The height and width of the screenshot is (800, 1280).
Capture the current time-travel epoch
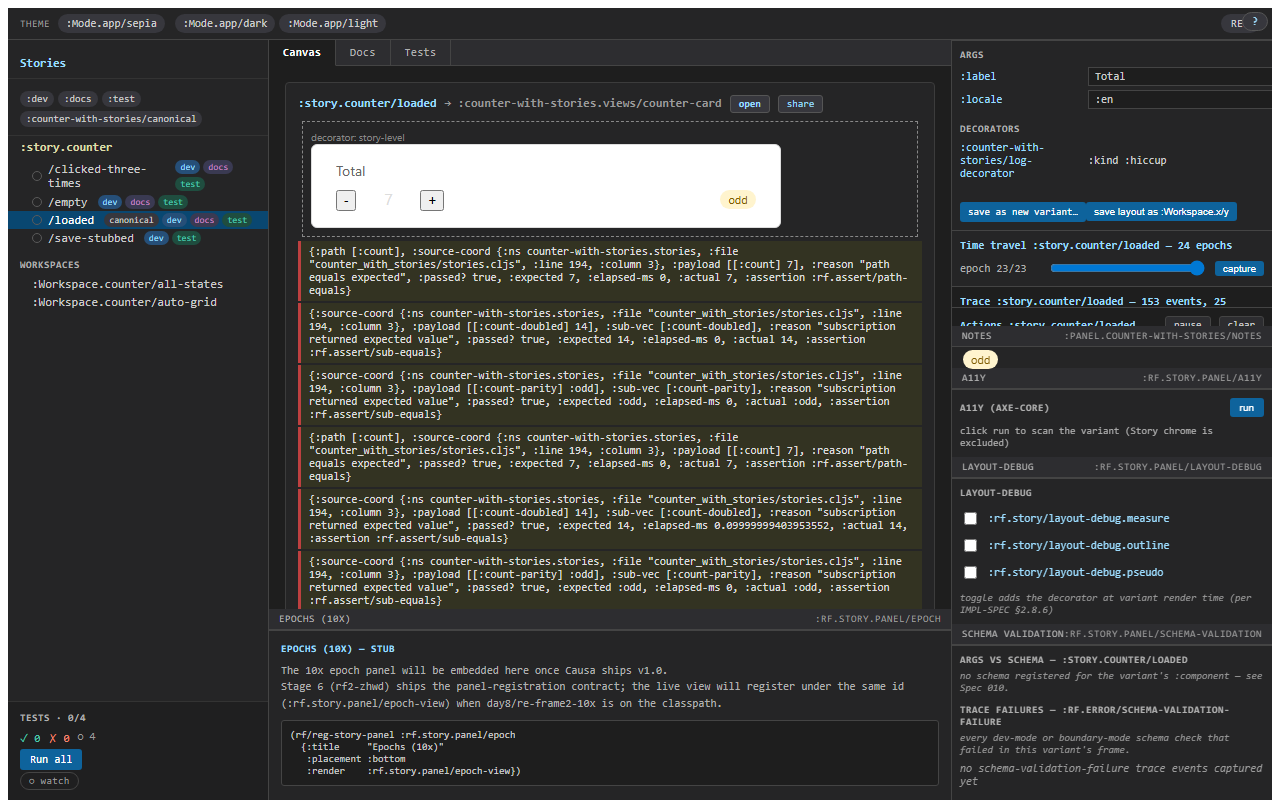(x=1239, y=268)
